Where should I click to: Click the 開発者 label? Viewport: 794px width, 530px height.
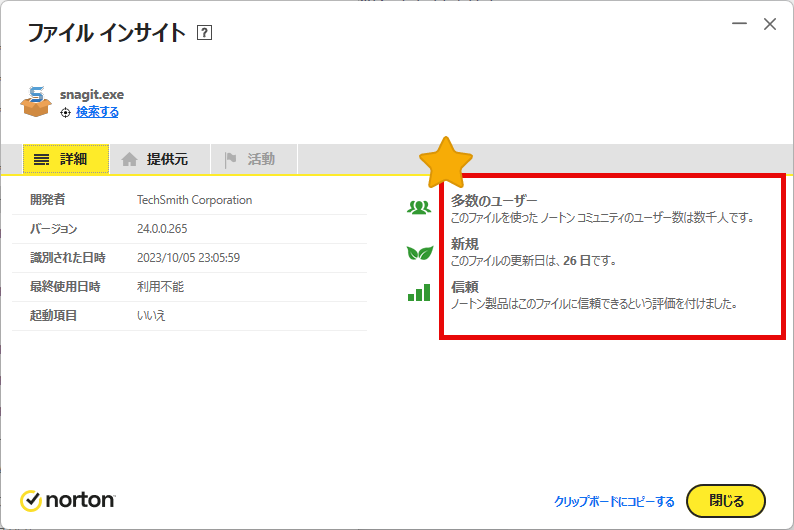[x=48, y=199]
